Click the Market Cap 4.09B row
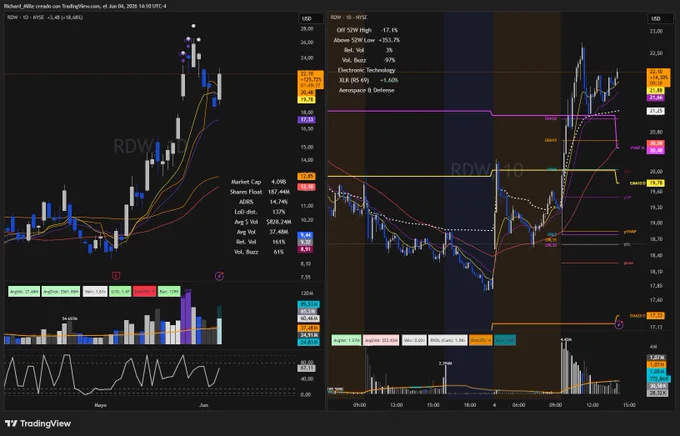 (x=258, y=182)
